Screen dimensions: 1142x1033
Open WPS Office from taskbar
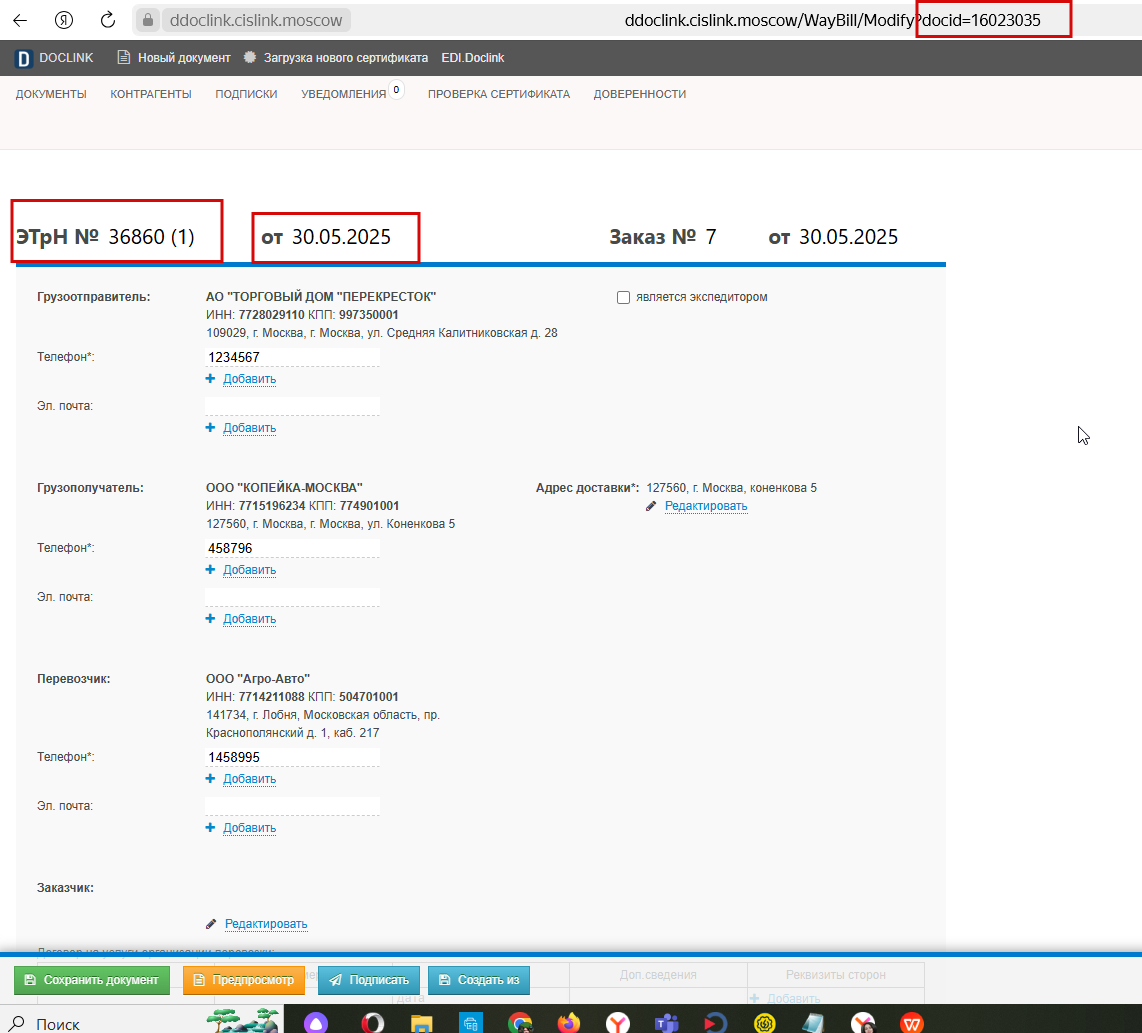click(x=911, y=1024)
